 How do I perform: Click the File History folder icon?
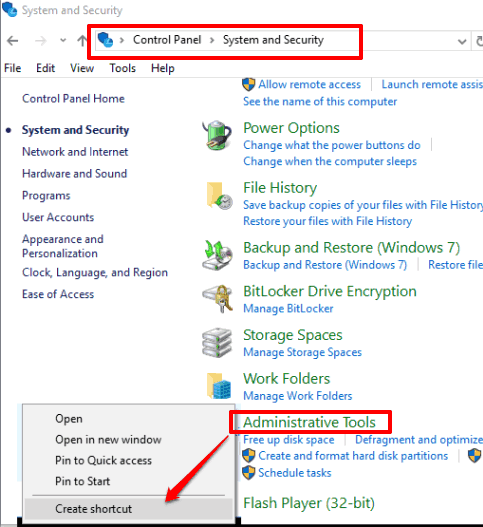219,196
